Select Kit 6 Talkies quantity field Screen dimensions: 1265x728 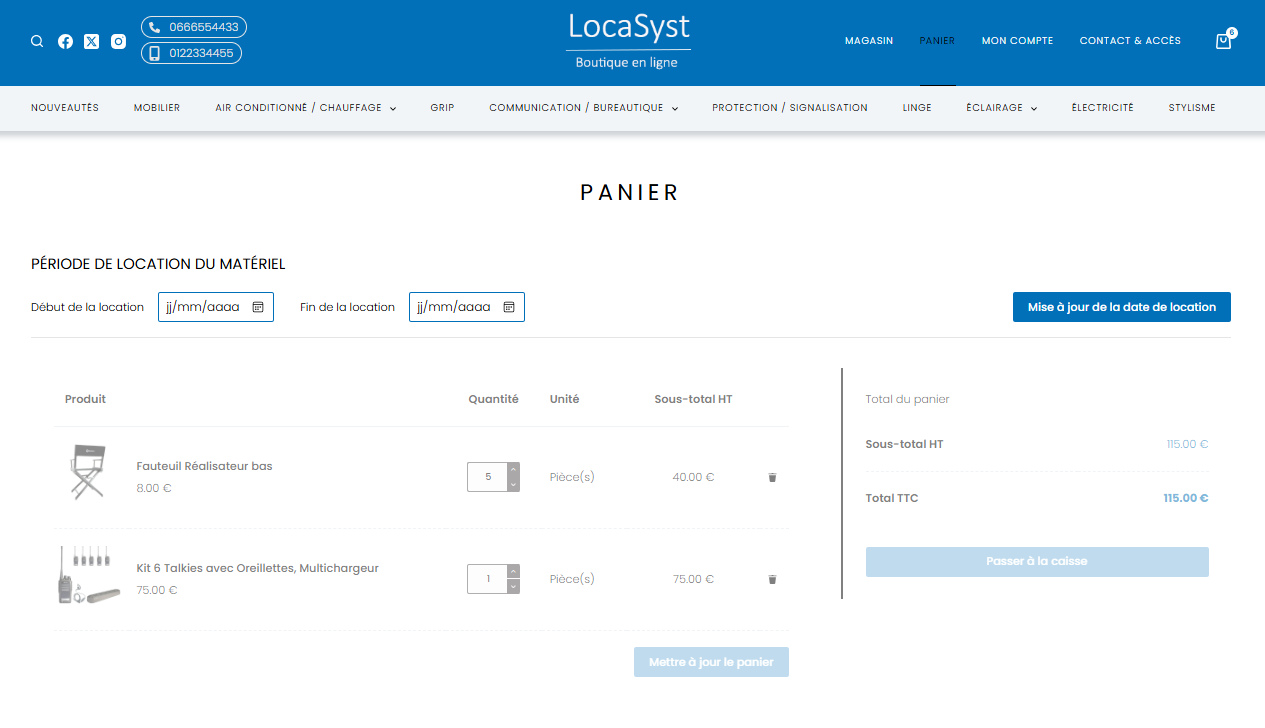pos(488,579)
